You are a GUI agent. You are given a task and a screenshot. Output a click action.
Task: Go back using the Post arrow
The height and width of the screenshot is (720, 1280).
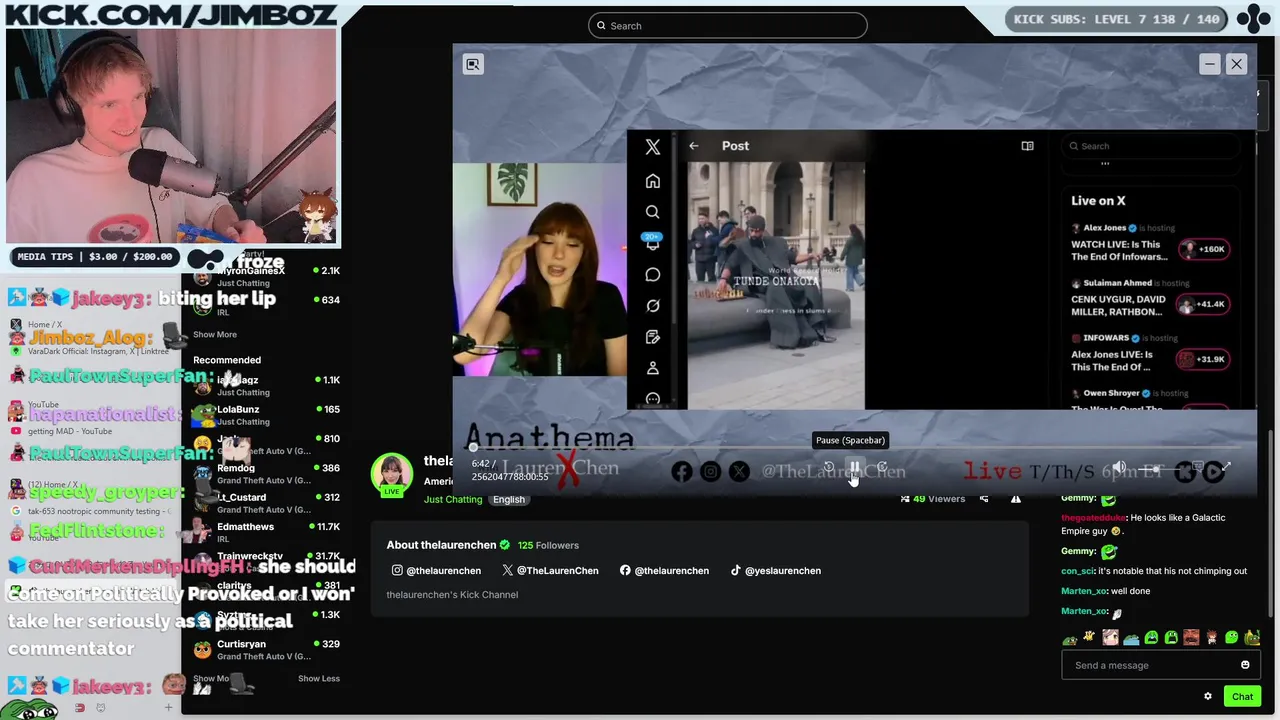tap(694, 146)
